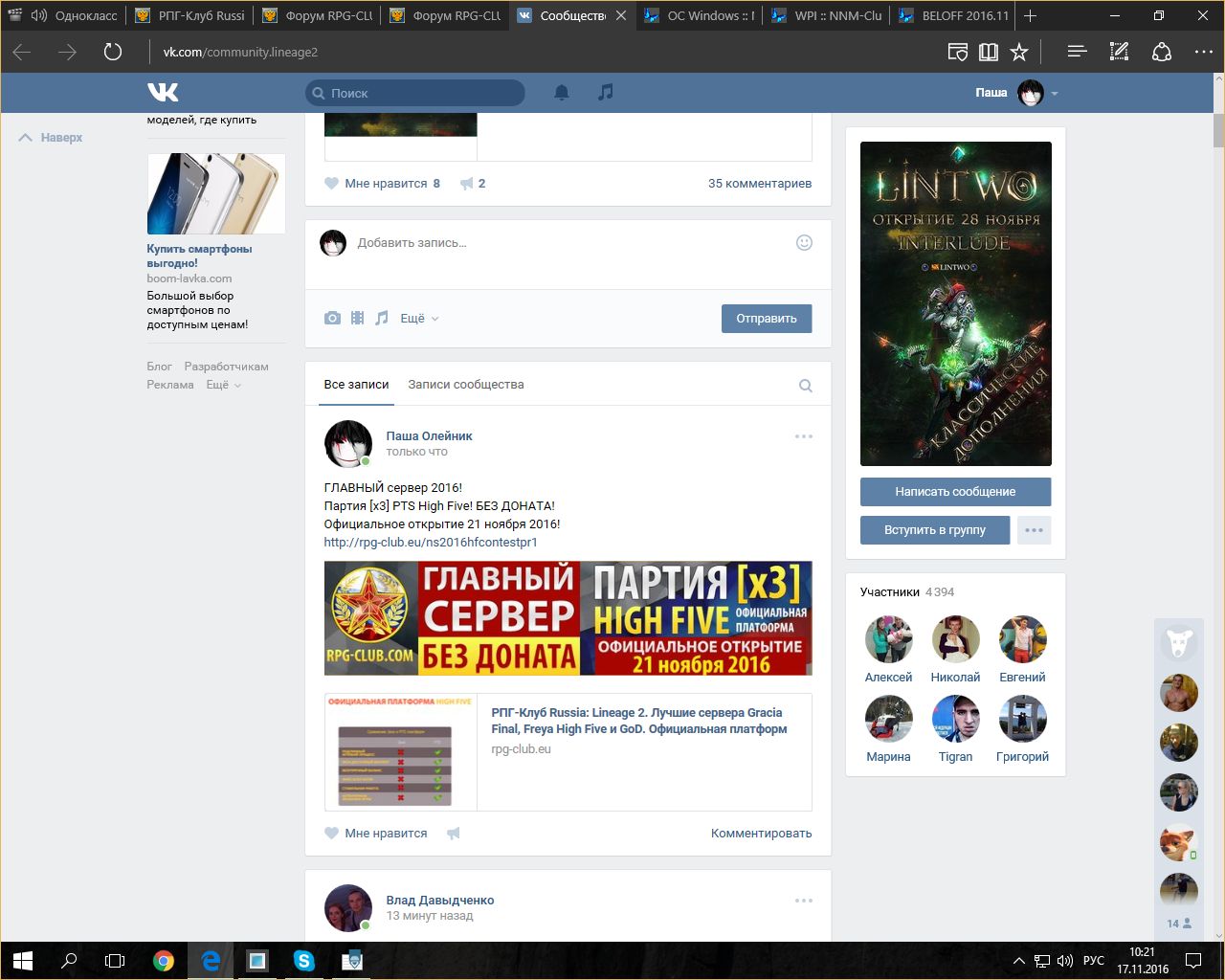Open member Tigran's avatar
This screenshot has width=1225, height=980.
click(x=955, y=719)
